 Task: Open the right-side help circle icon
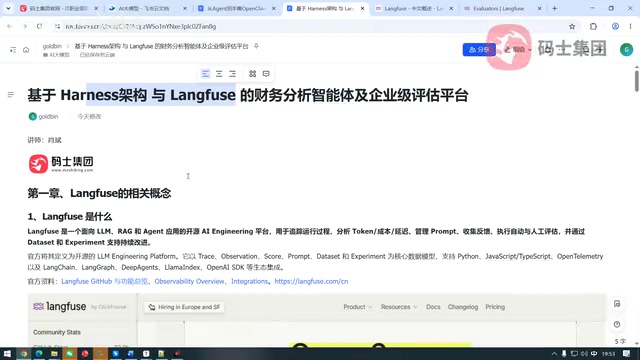(x=617, y=324)
